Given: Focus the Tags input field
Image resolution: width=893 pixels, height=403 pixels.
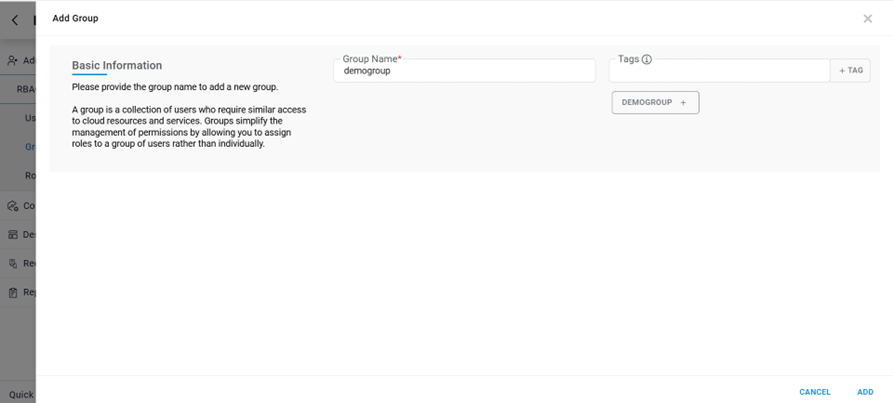Looking at the screenshot, I should tap(719, 71).
